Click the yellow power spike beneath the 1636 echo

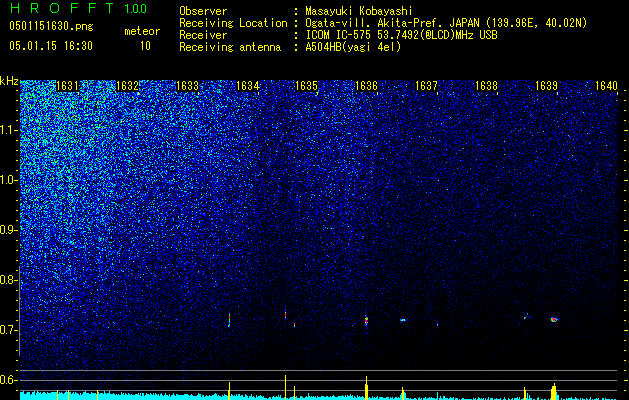coord(366,388)
